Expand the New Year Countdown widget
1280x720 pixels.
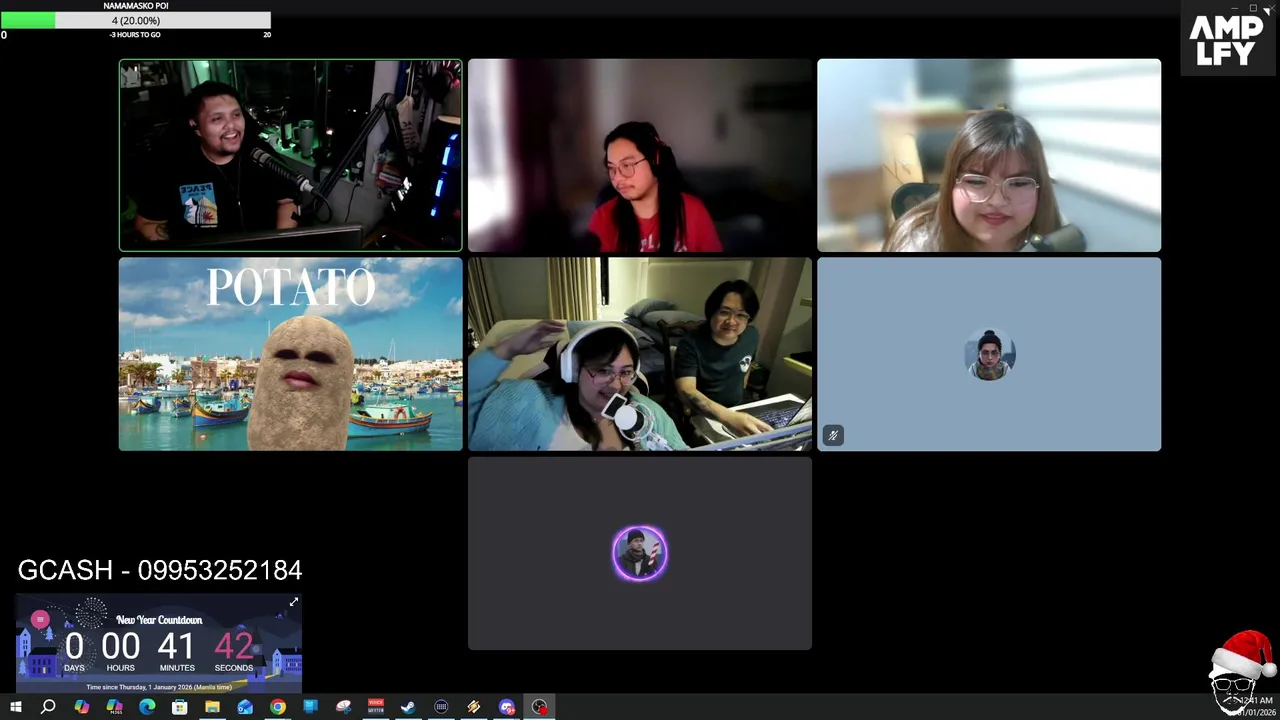pyautogui.click(x=293, y=602)
